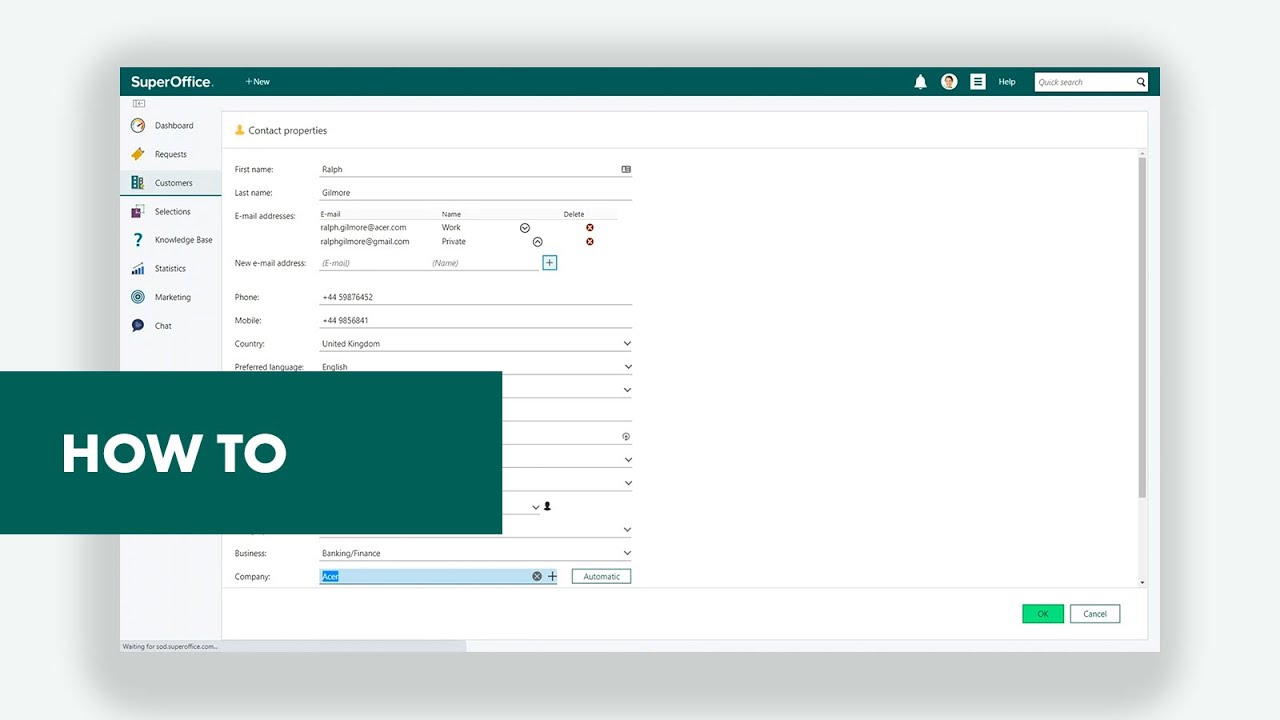Click the Customers building icon
Viewport: 1280px width, 720px height.
pyautogui.click(x=138, y=183)
